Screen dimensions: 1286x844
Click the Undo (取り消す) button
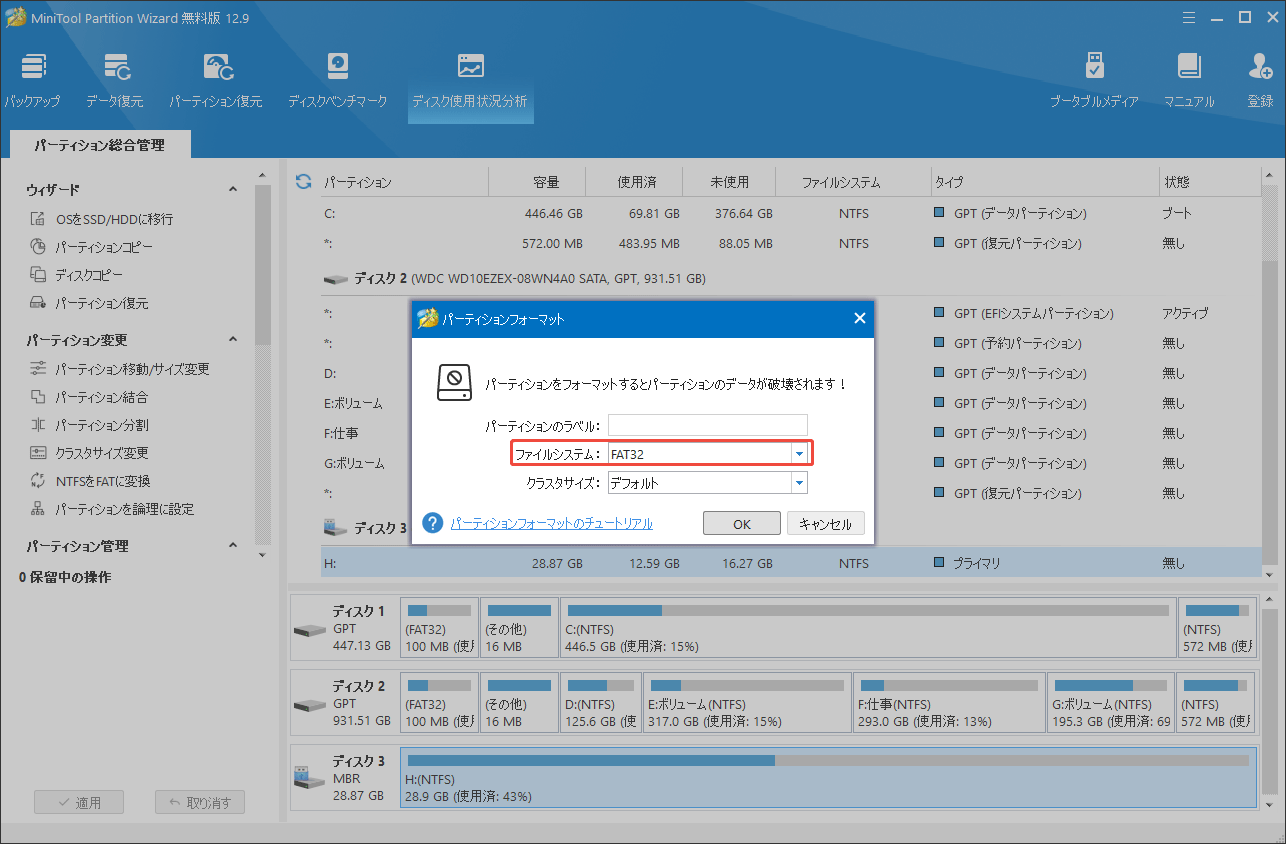[200, 802]
